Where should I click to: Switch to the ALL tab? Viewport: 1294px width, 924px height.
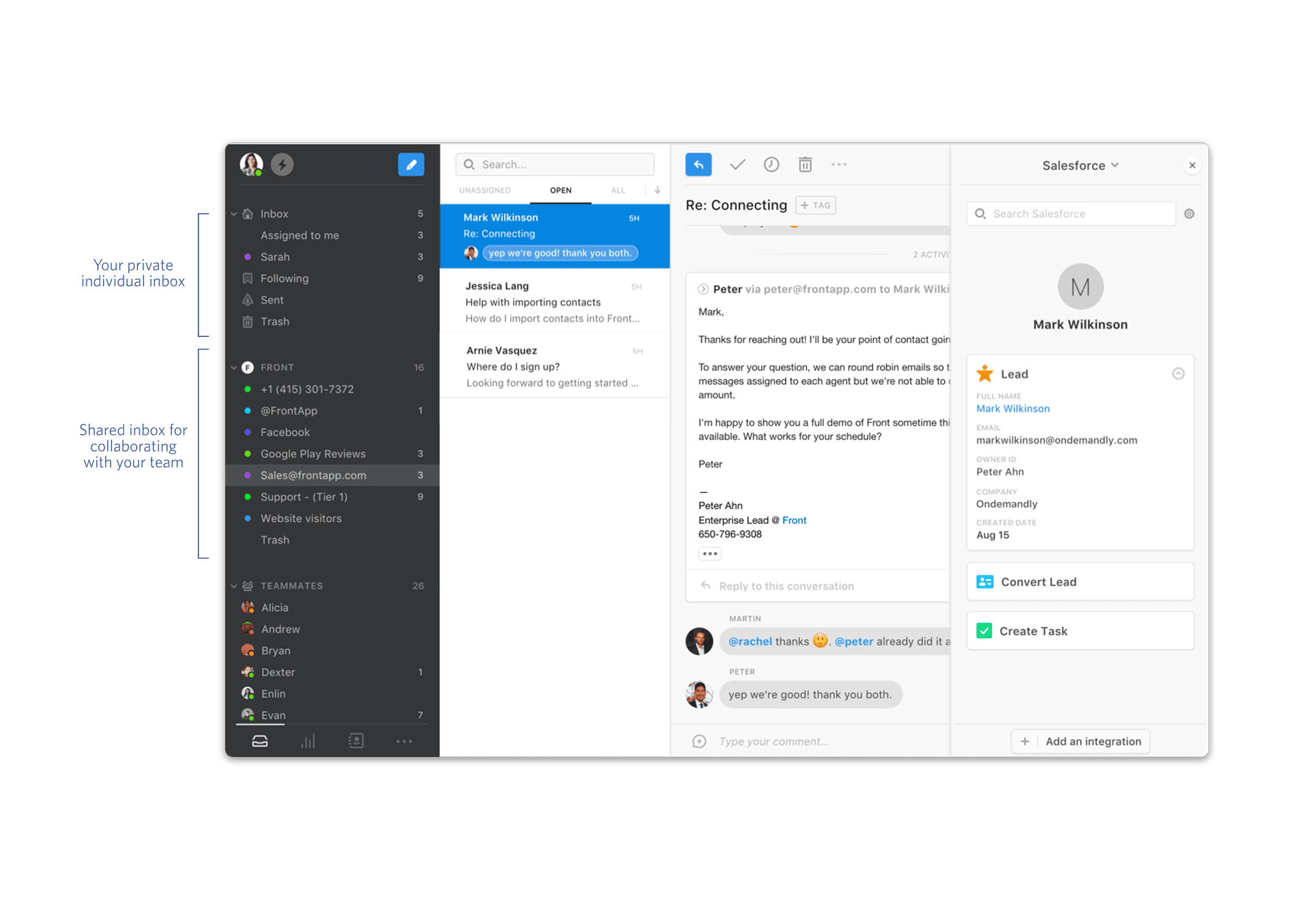click(618, 190)
